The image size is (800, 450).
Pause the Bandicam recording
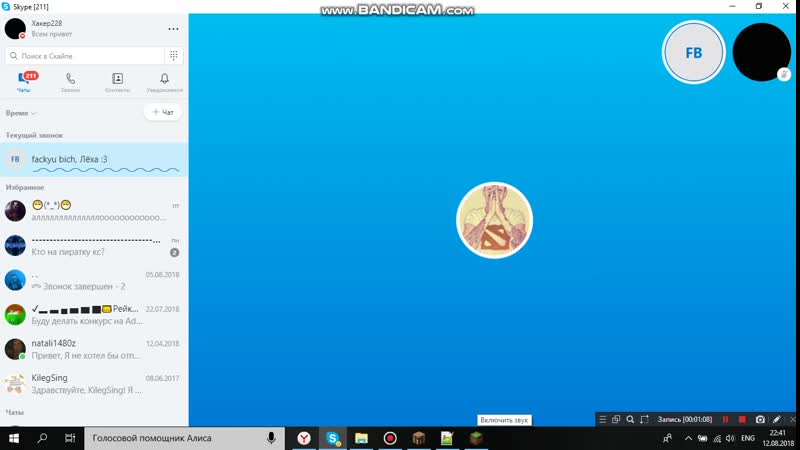(726, 419)
